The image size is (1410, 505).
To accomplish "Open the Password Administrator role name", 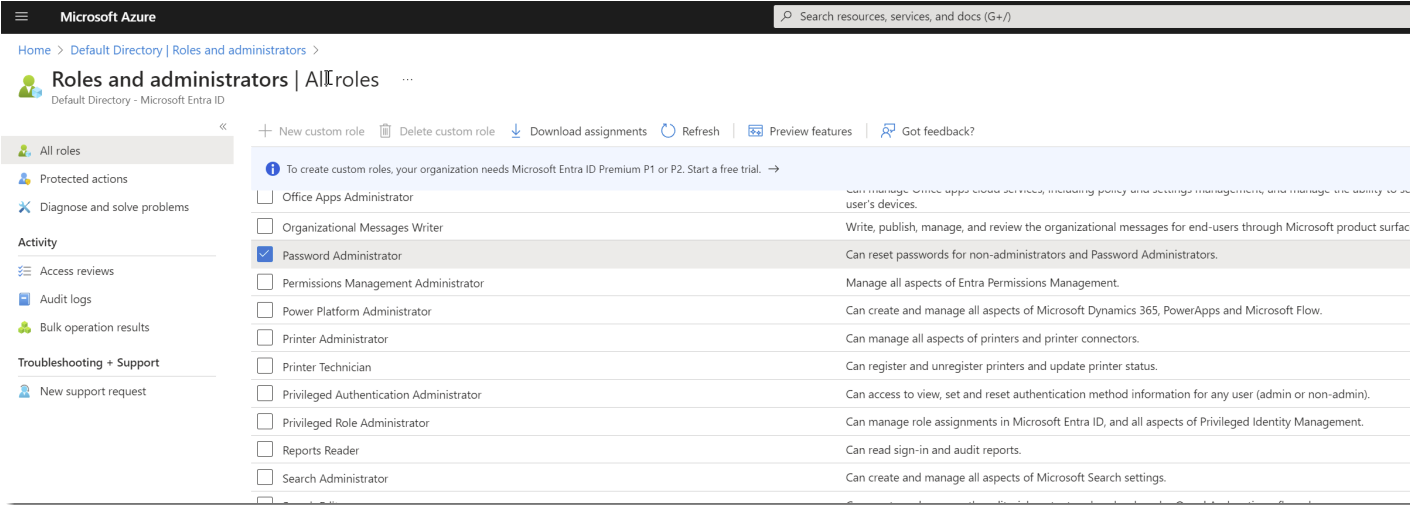I will pos(342,255).
